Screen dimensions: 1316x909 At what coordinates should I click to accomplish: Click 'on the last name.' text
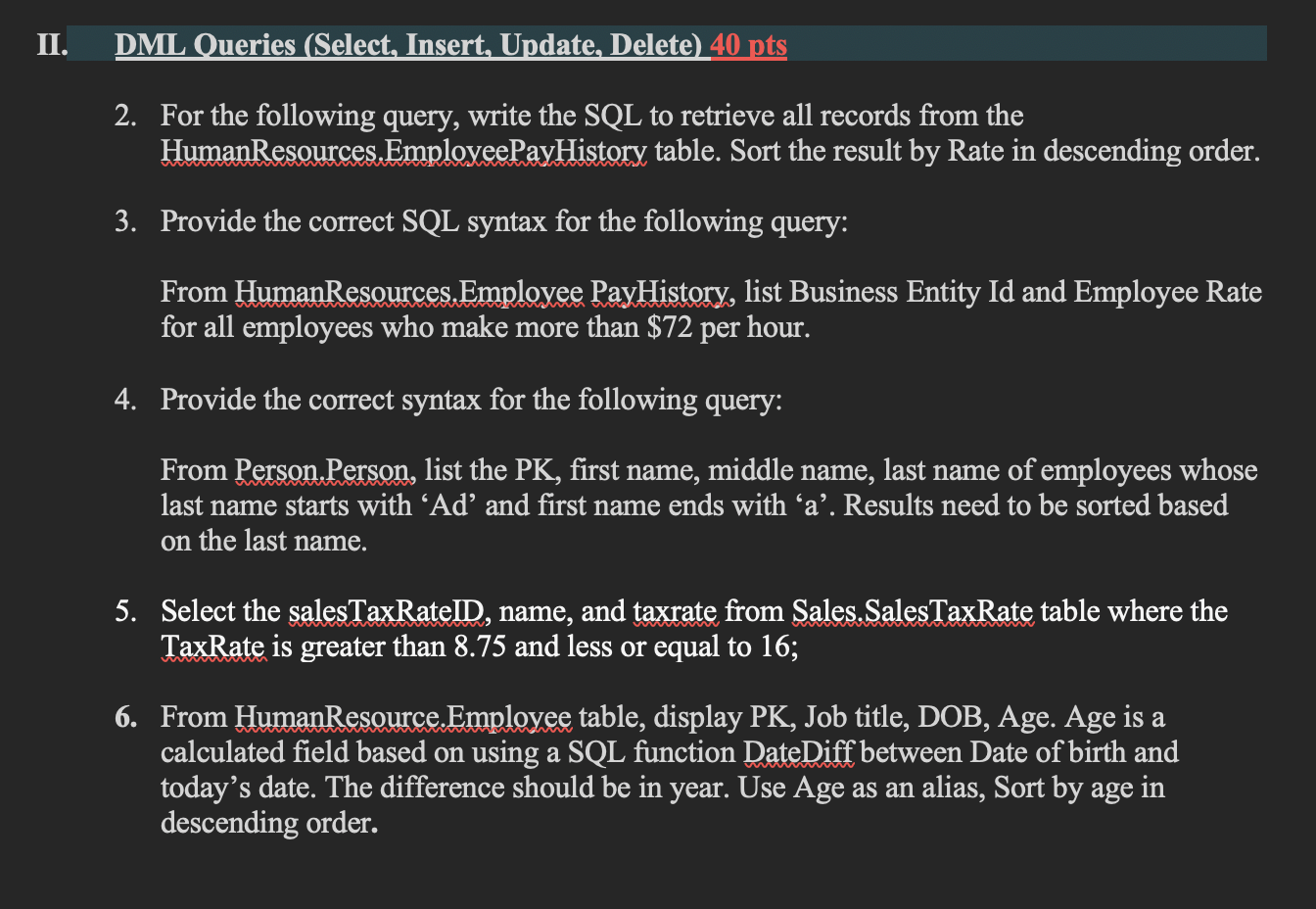(264, 541)
